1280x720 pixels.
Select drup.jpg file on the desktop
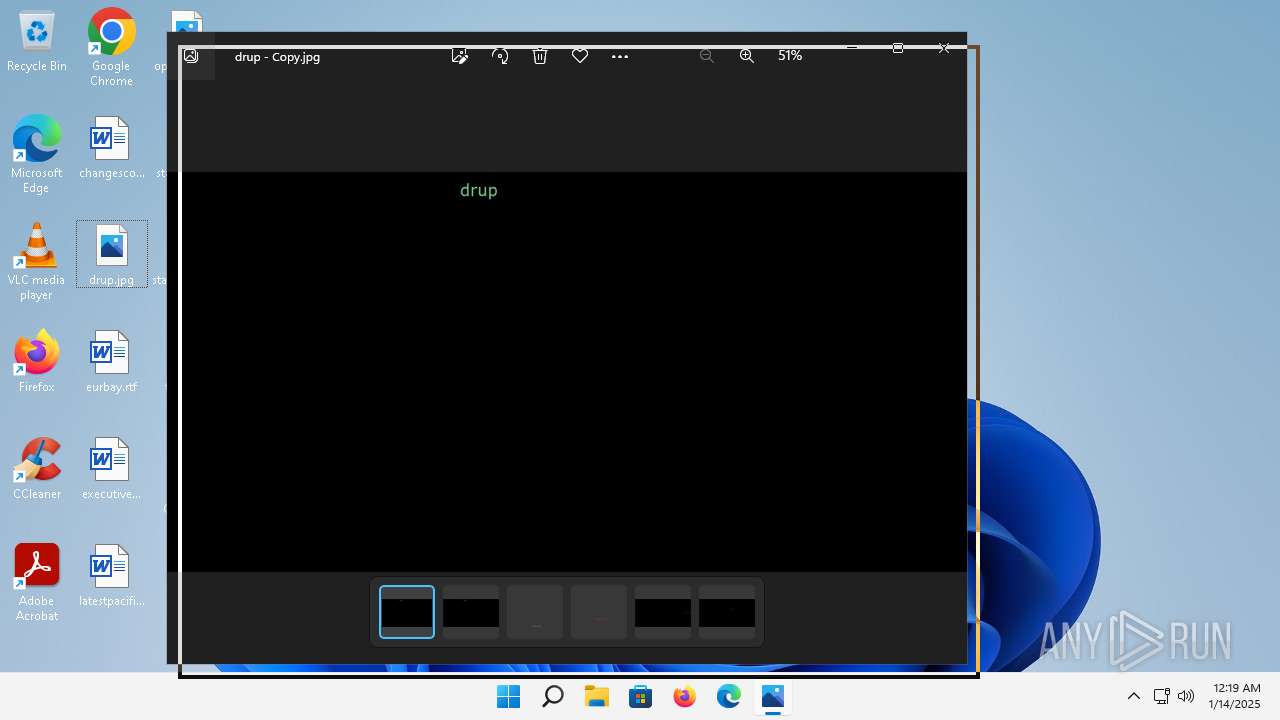[111, 255]
